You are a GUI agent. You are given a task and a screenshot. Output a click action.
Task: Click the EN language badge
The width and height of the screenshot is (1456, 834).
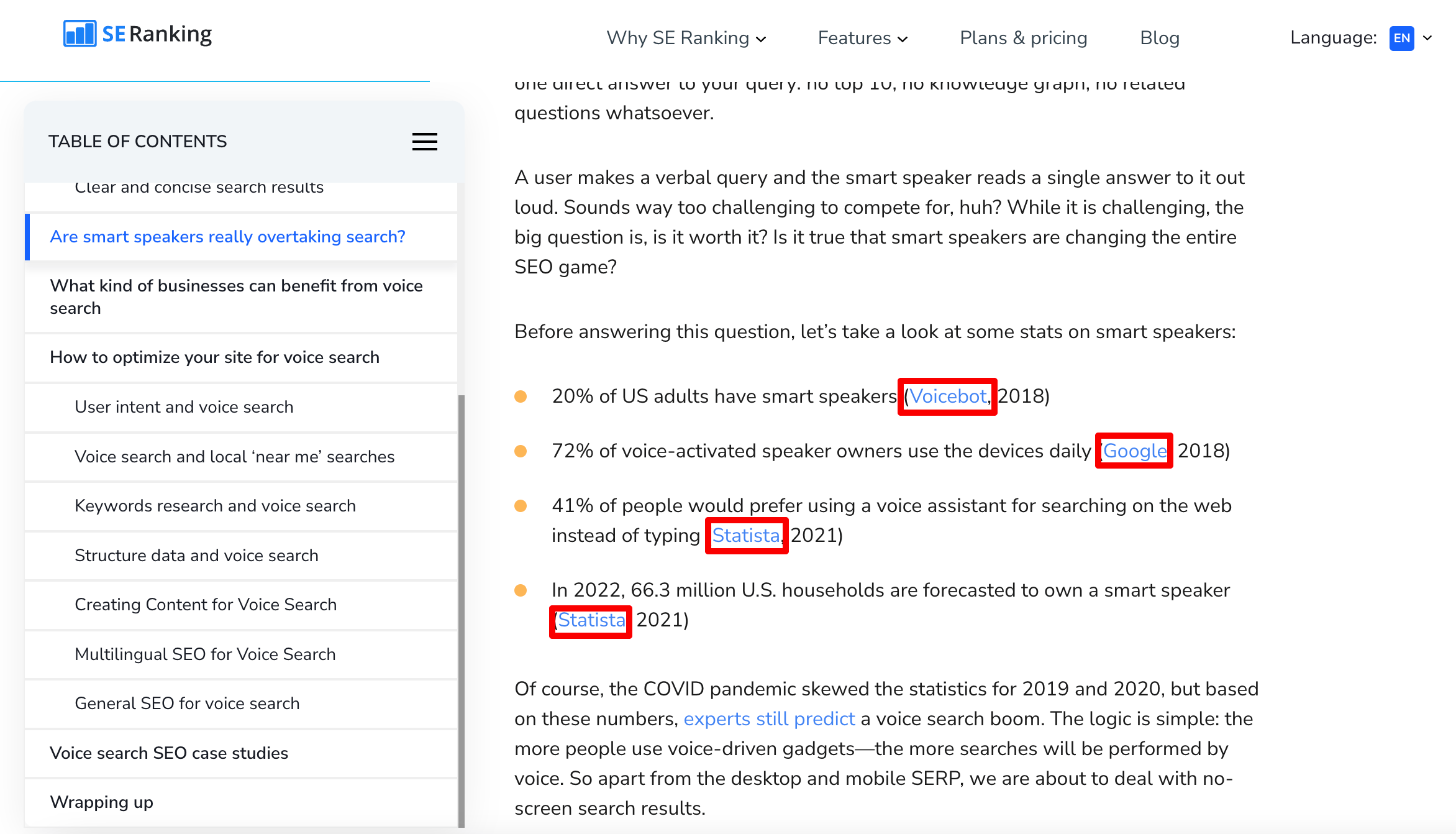point(1402,38)
